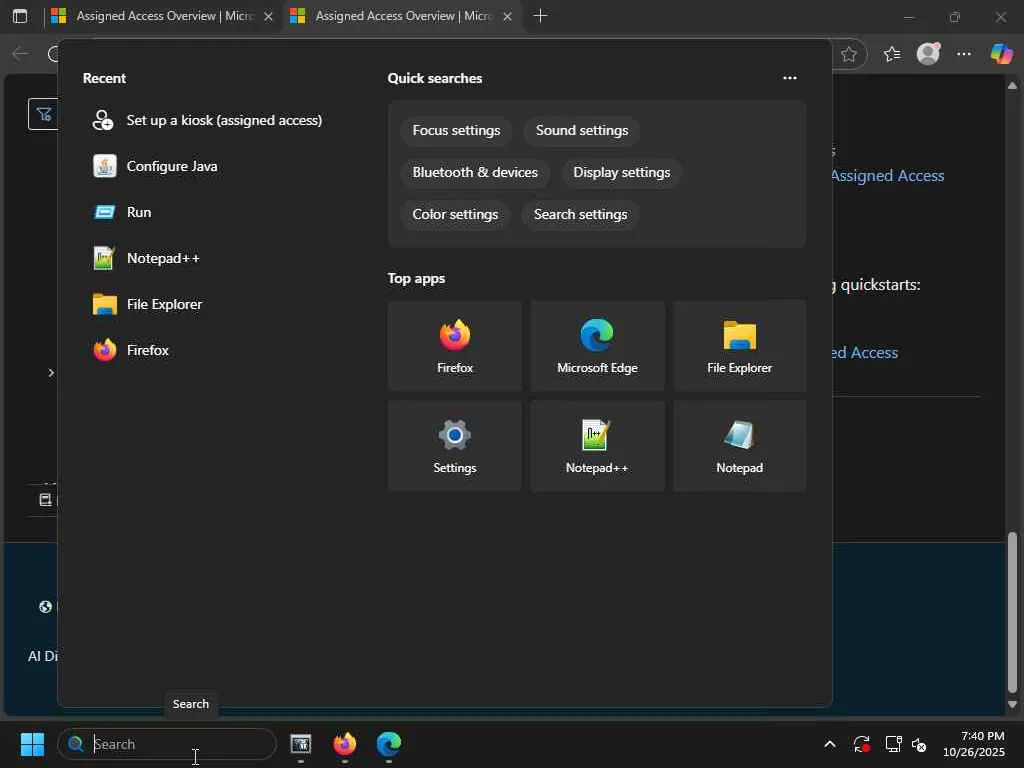Click the page scrollbar down arrow
Screen dimensions: 1024x768
click(1012, 705)
